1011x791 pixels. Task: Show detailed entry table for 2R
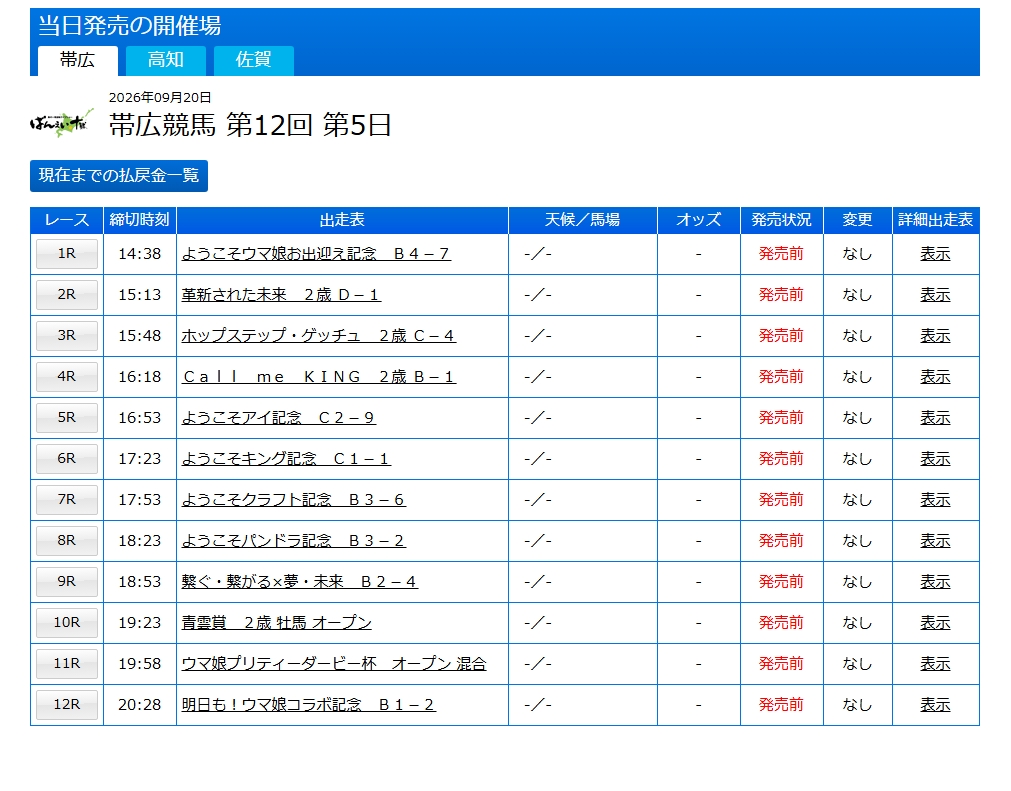pyautogui.click(x=935, y=295)
